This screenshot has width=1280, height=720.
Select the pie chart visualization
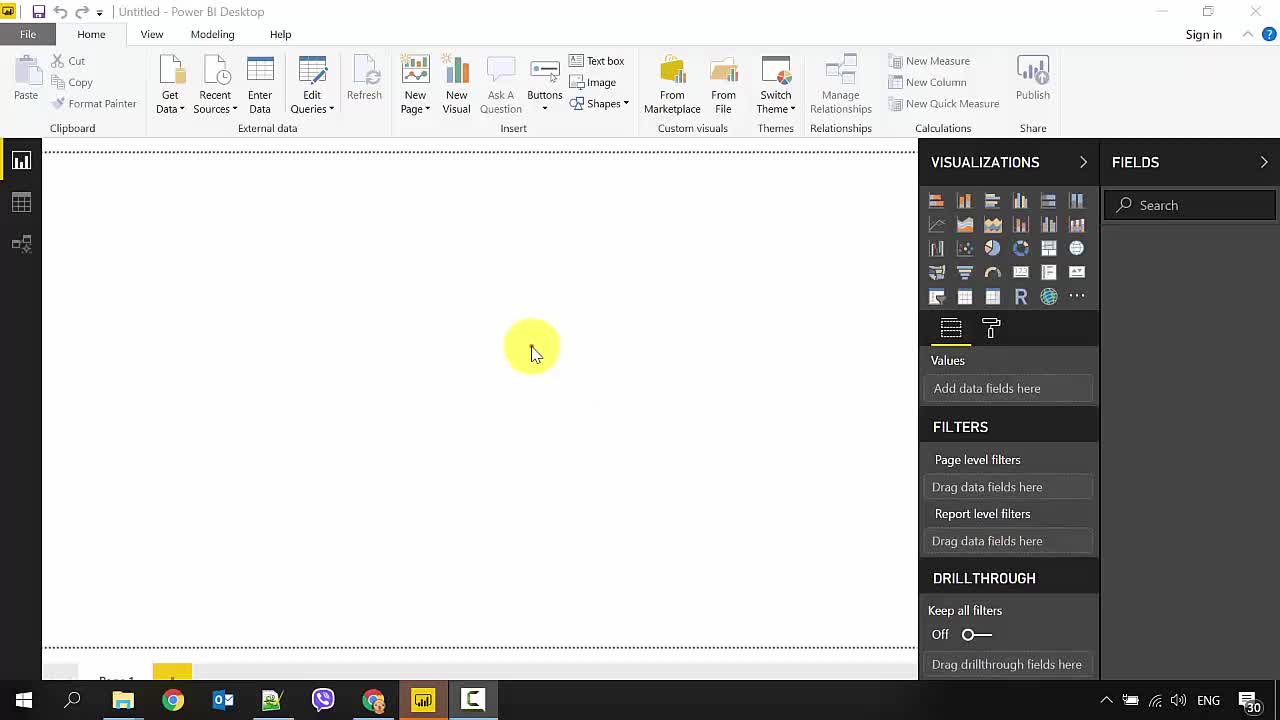tap(992, 248)
